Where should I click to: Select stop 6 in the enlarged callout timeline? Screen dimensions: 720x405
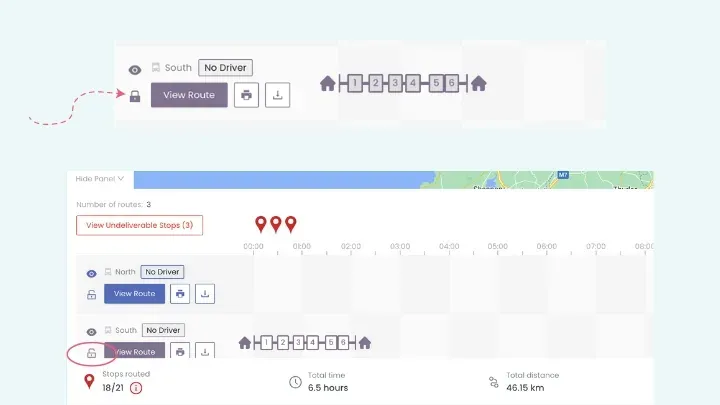[452, 83]
